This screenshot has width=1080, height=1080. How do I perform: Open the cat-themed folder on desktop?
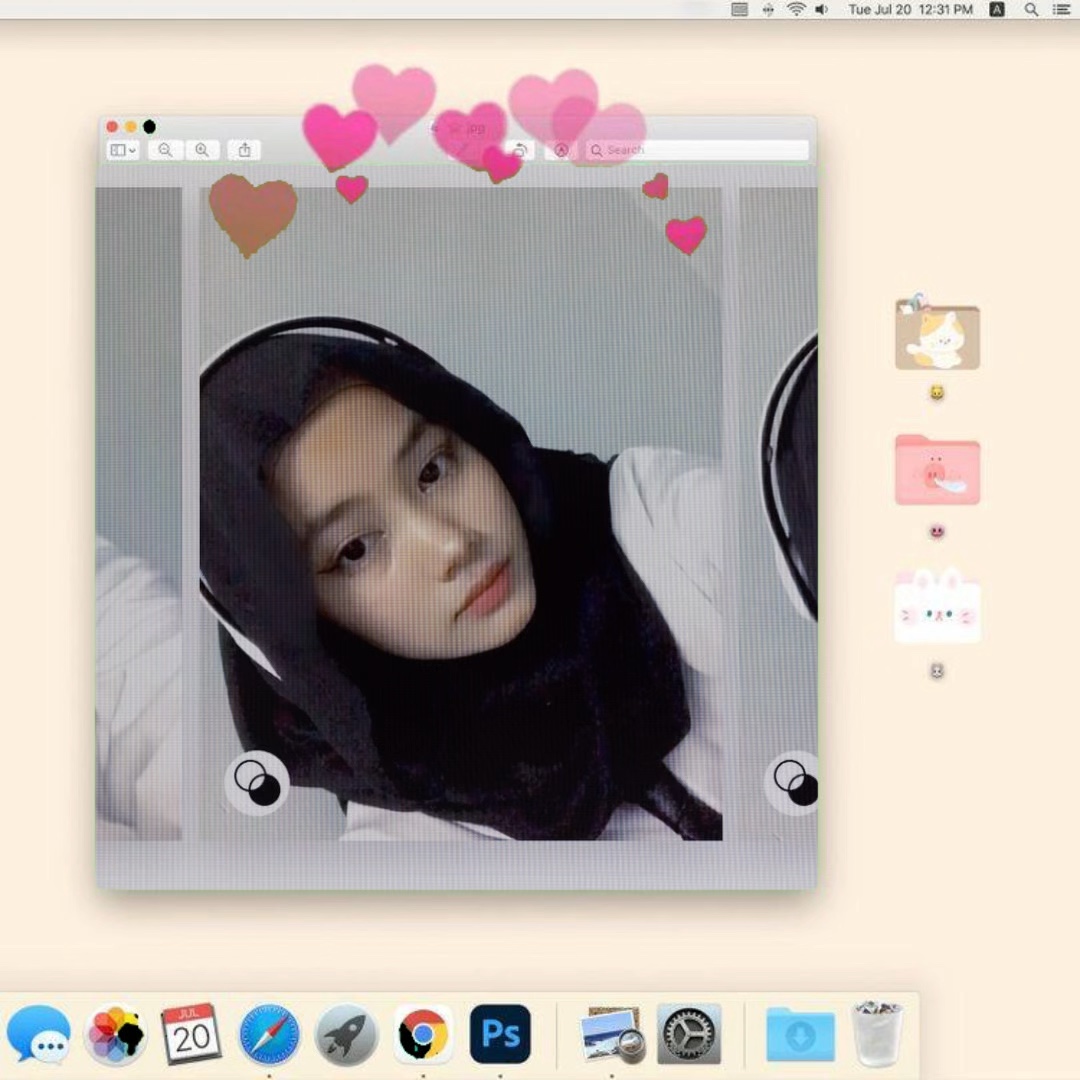coord(937,335)
